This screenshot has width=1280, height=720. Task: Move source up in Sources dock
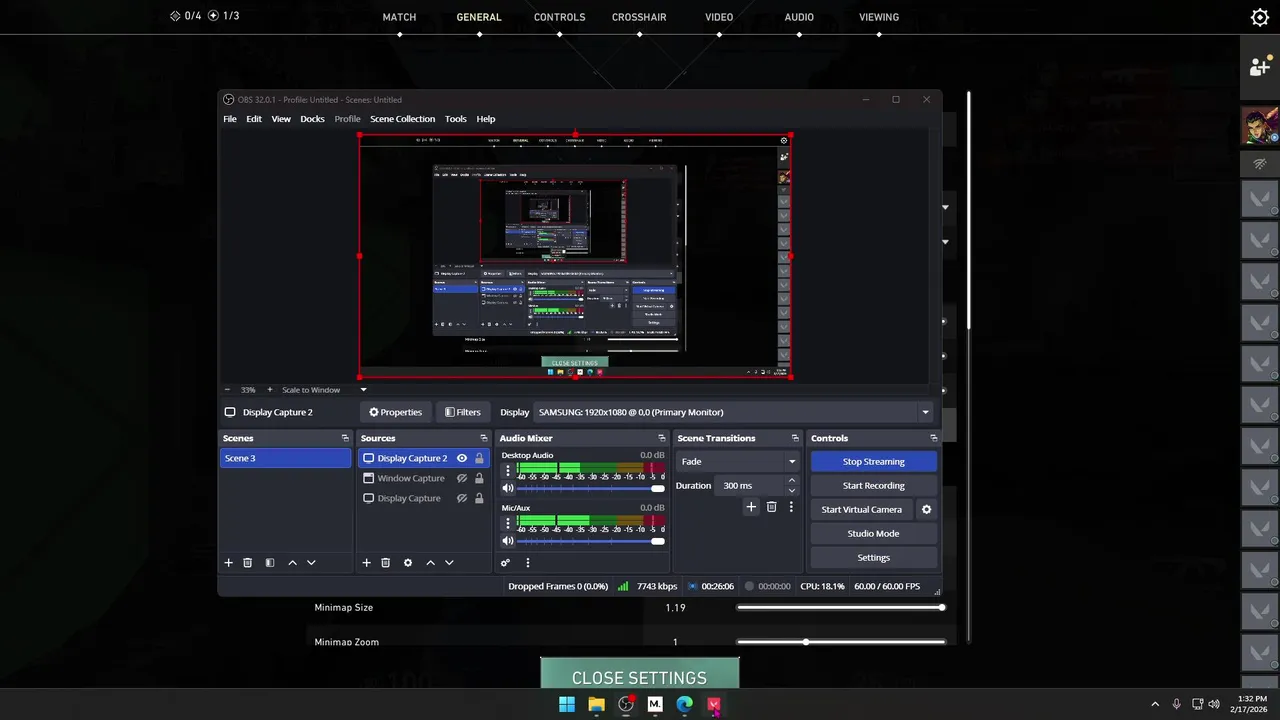430,563
